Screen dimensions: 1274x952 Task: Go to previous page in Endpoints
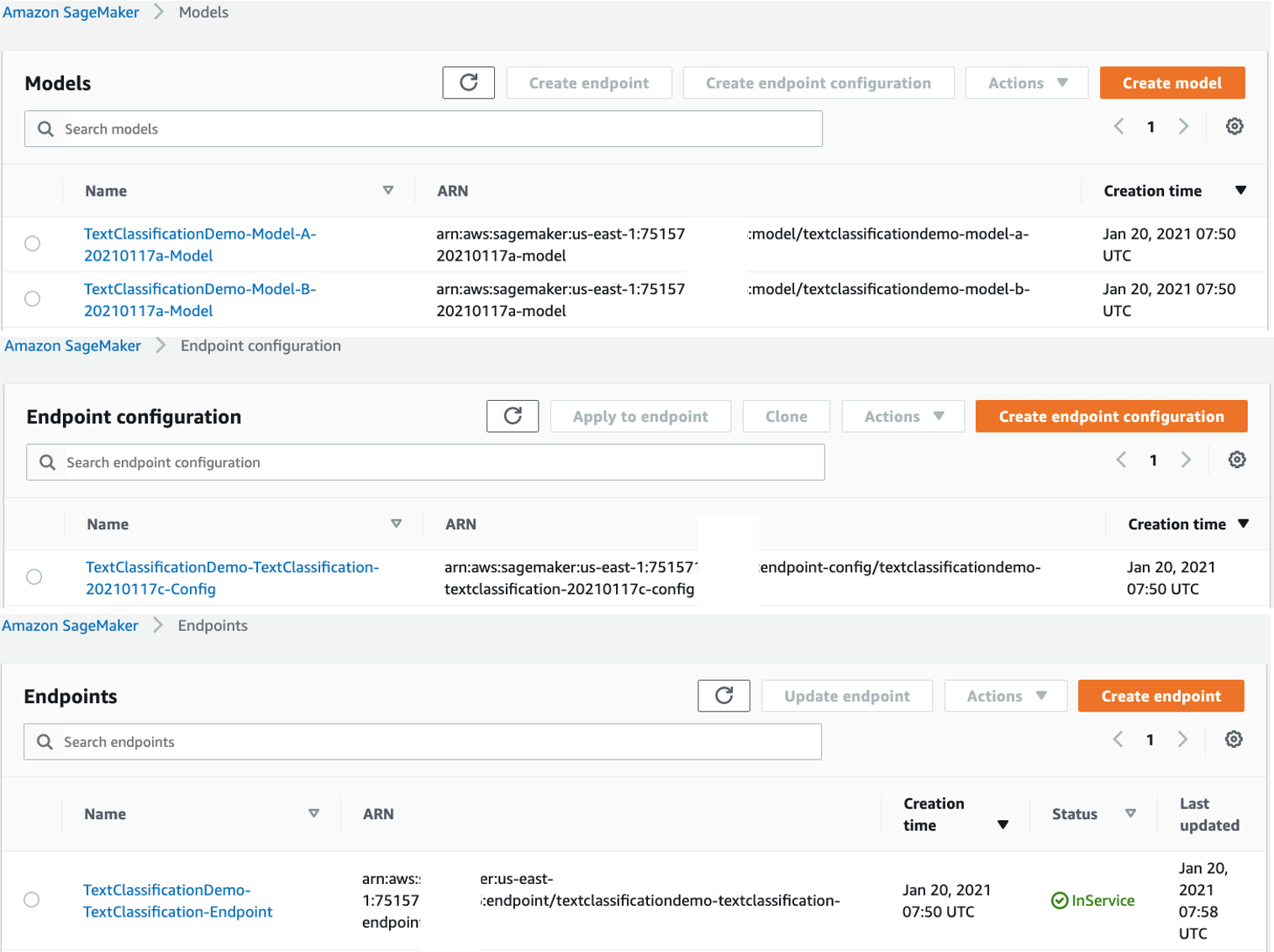(1118, 739)
